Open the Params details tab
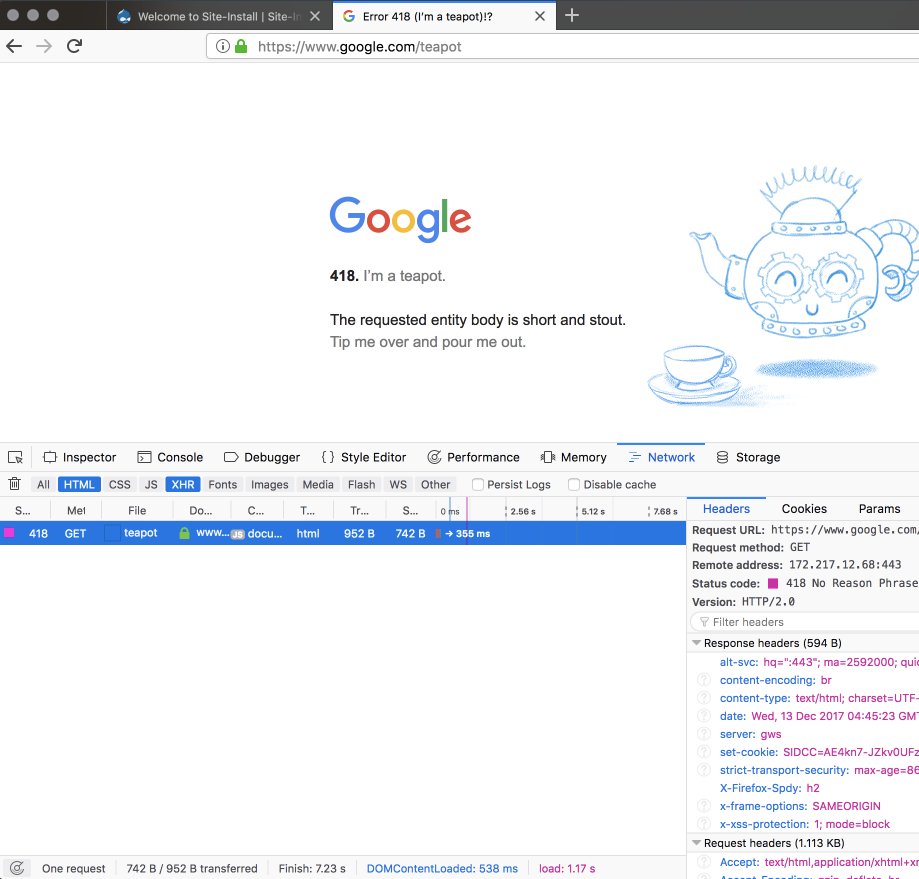This screenshot has height=879, width=919. coord(879,509)
